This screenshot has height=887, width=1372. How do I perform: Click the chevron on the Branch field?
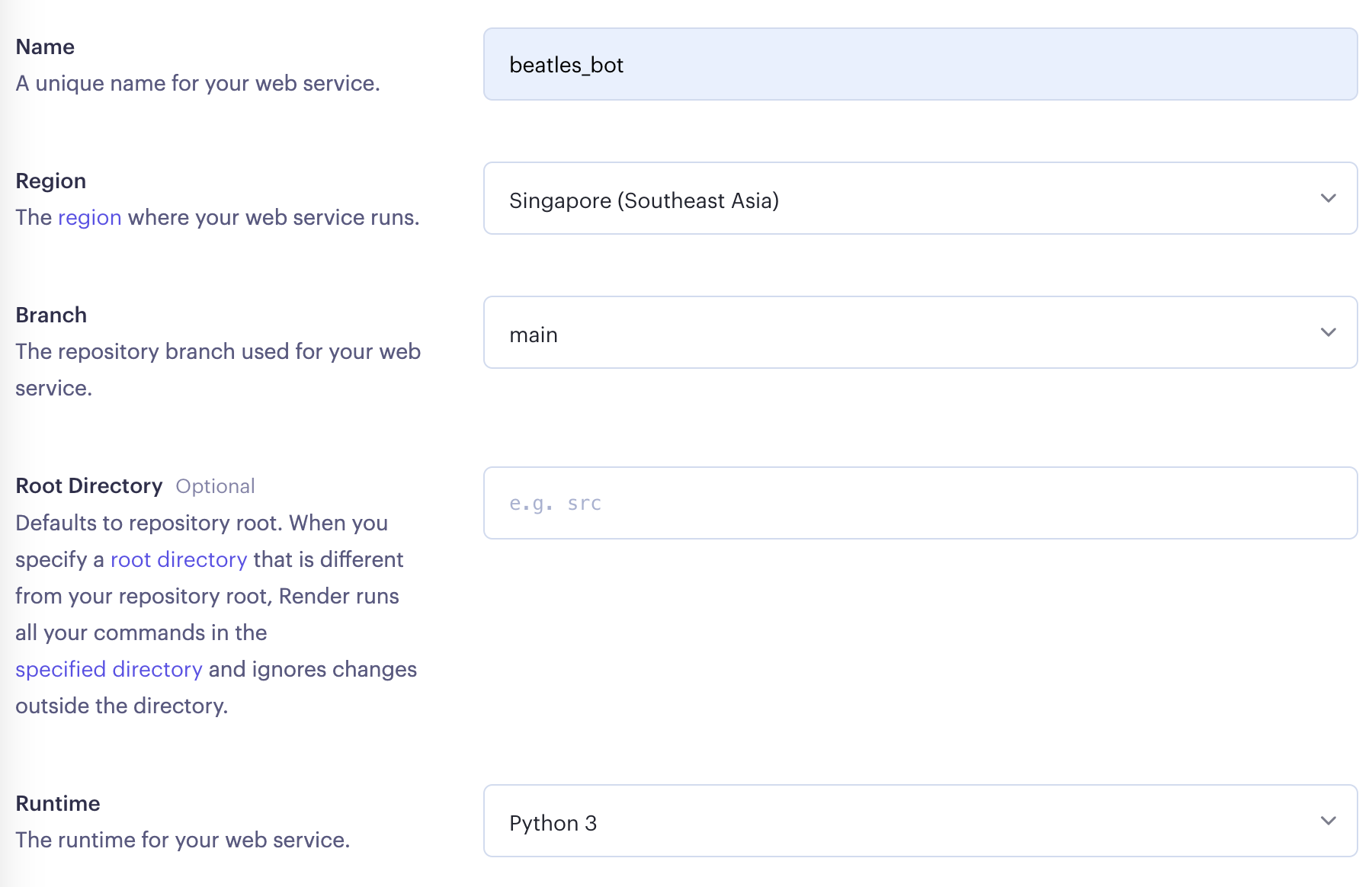1329,332
